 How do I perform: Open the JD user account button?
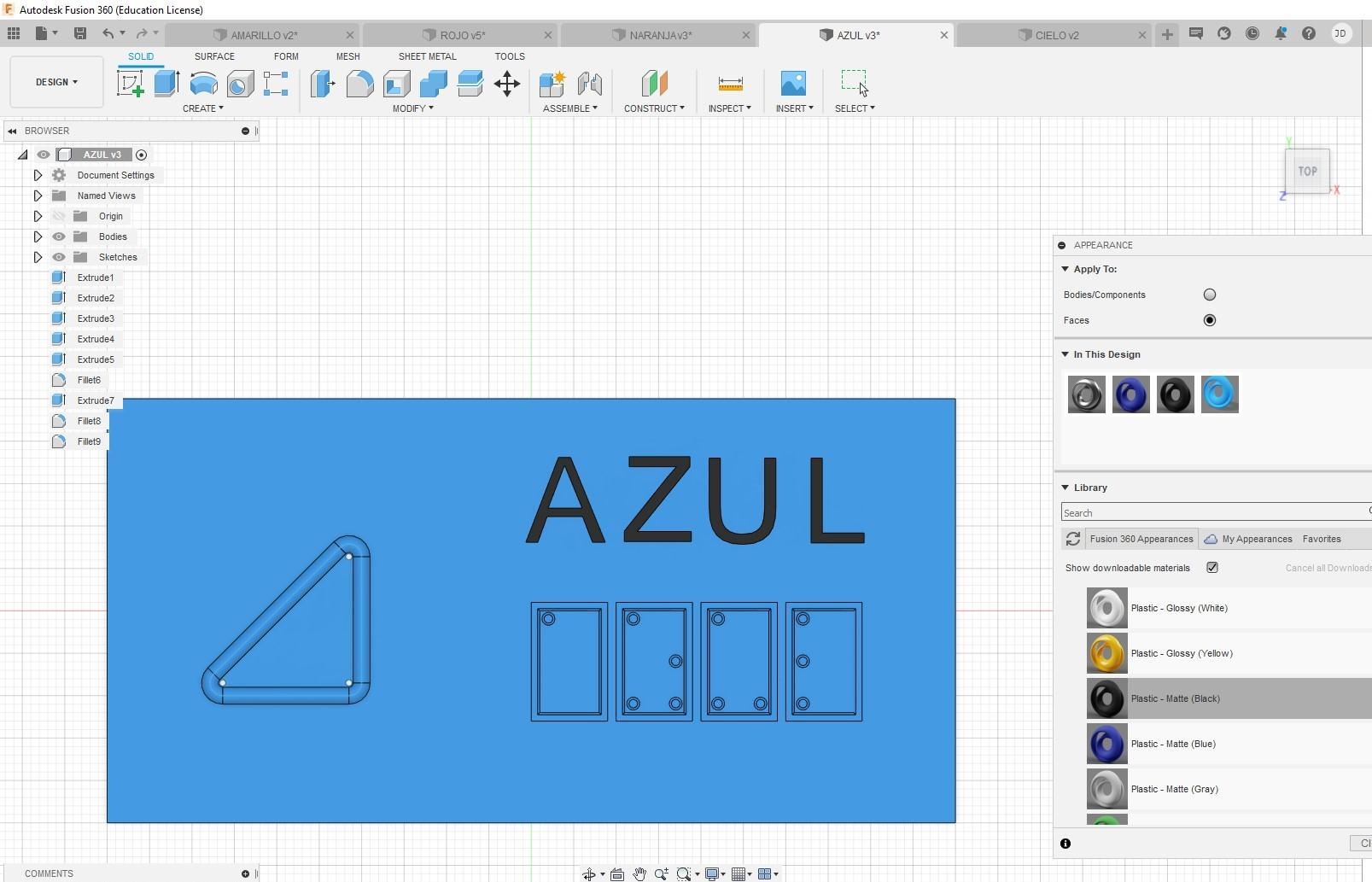[x=1341, y=33]
